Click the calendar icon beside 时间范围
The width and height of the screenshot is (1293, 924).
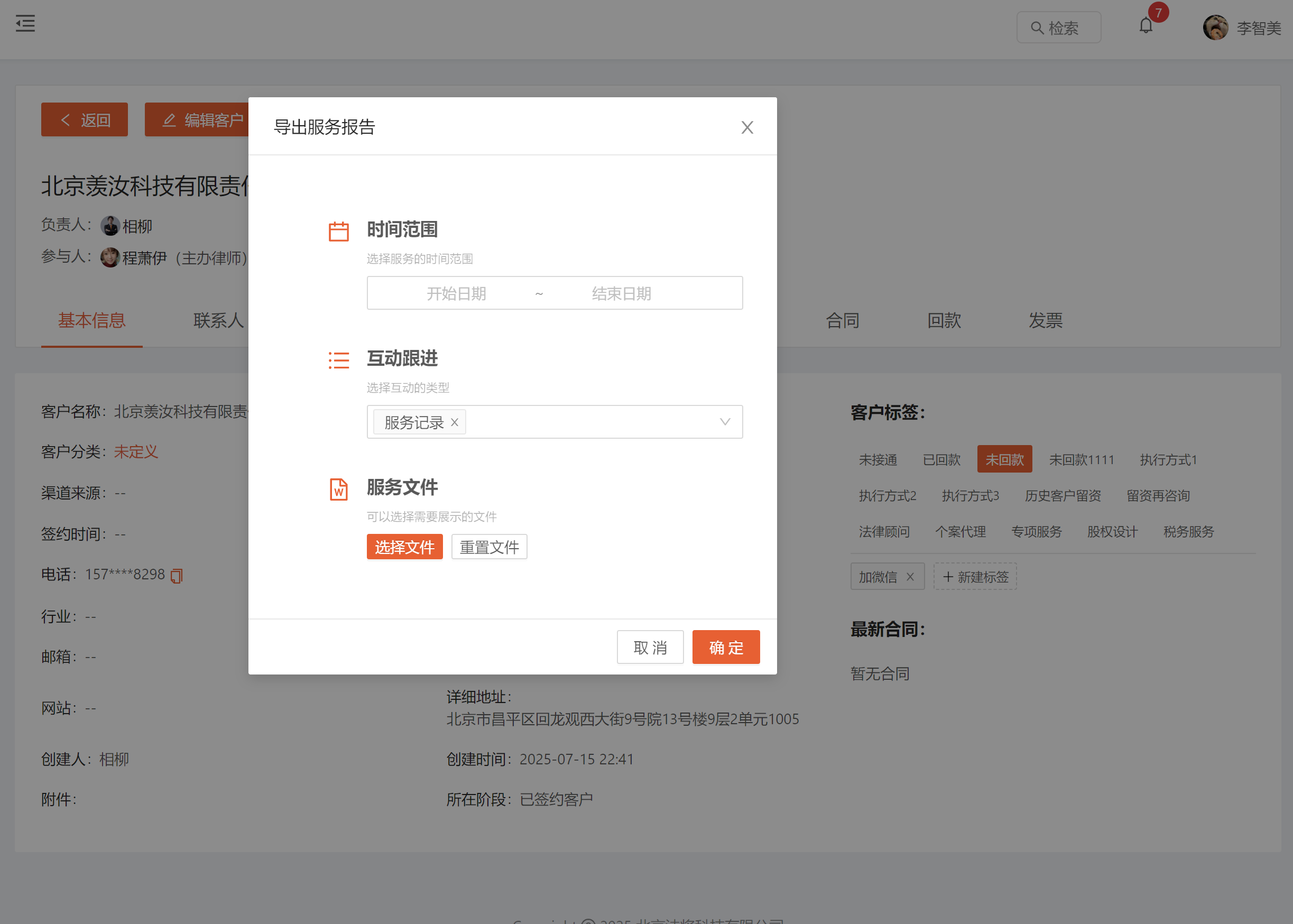coord(339,232)
